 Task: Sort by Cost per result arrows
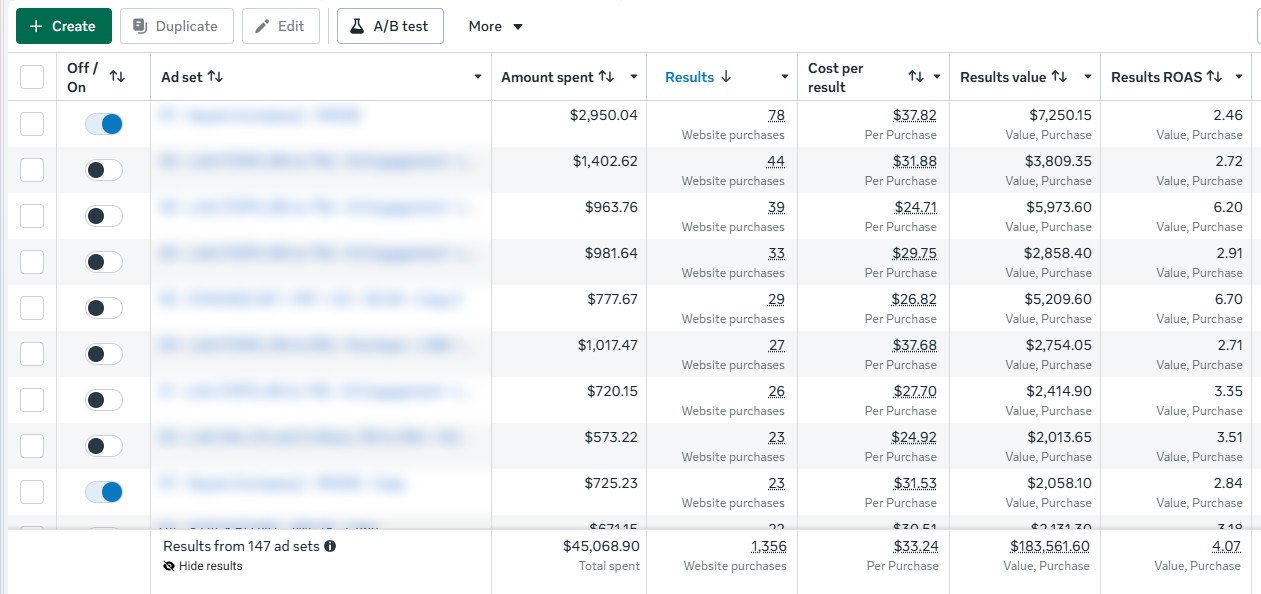[916, 77]
